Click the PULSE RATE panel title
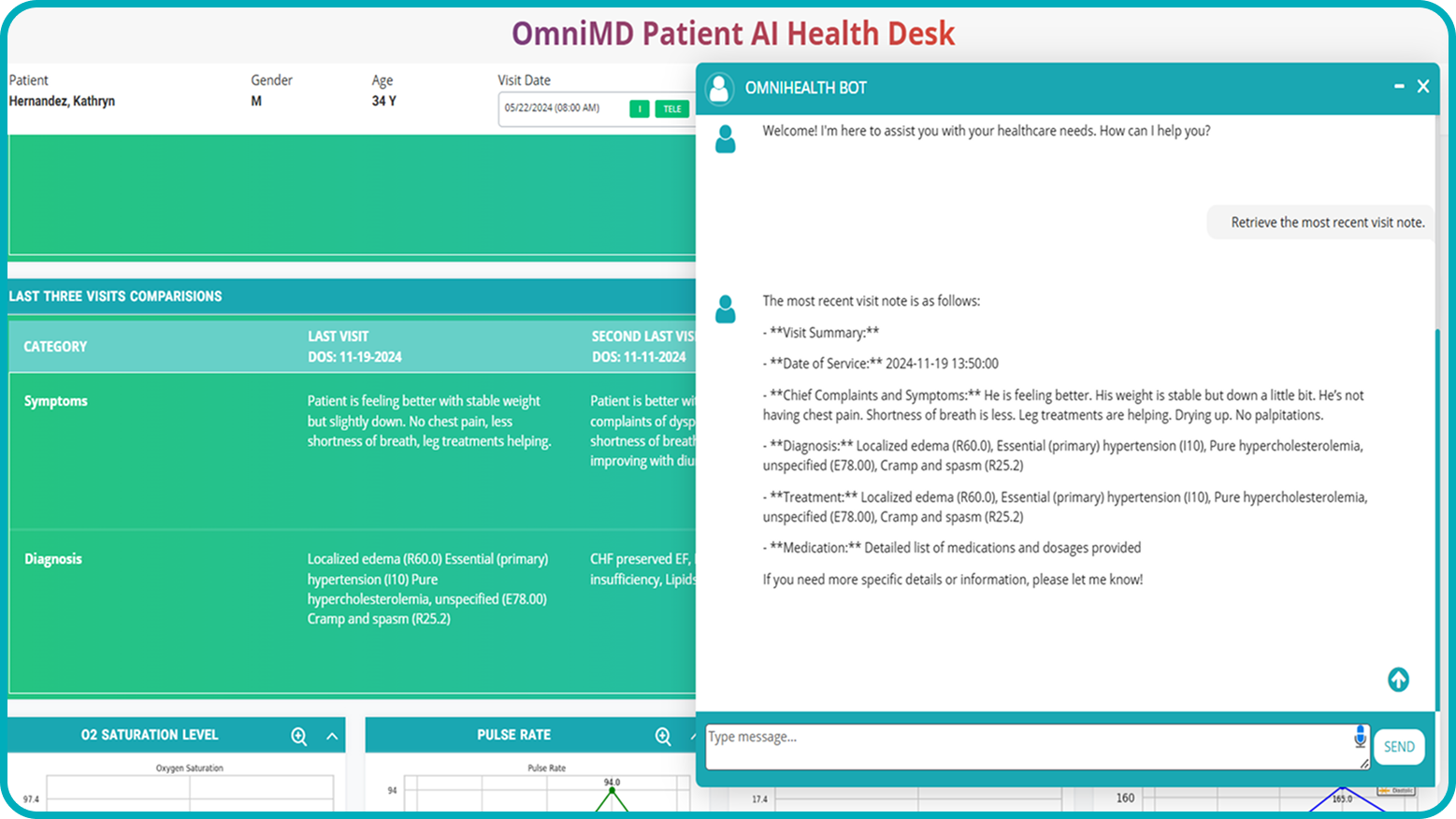The height and width of the screenshot is (819, 1456). (514, 735)
